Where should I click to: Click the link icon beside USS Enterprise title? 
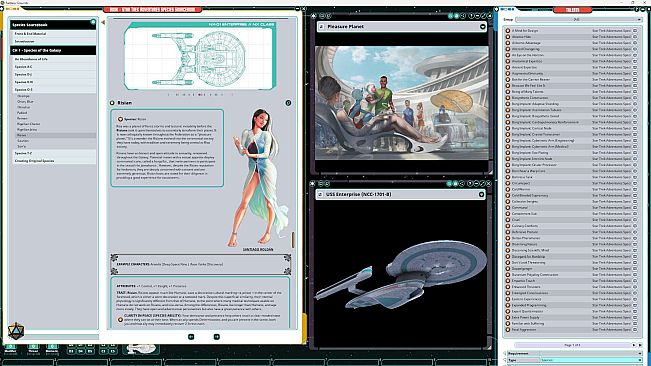click(x=320, y=194)
